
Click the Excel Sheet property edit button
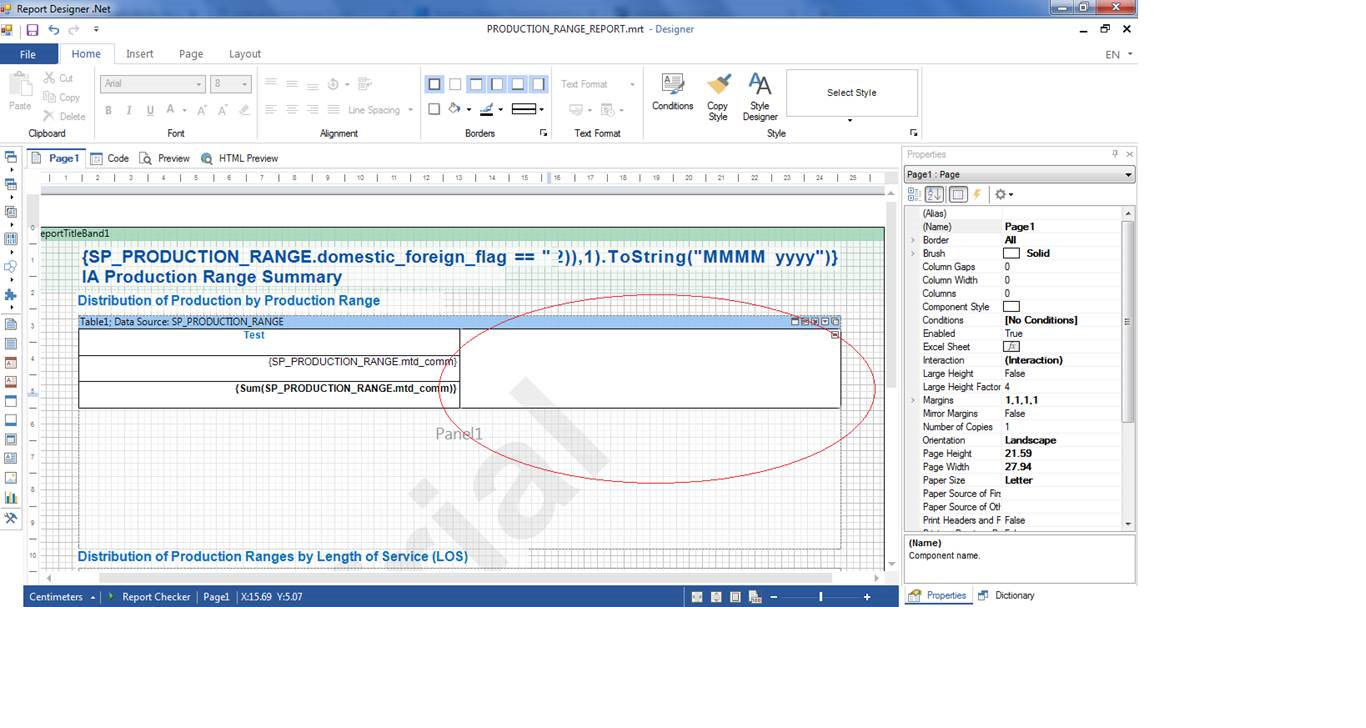[x=1011, y=347]
